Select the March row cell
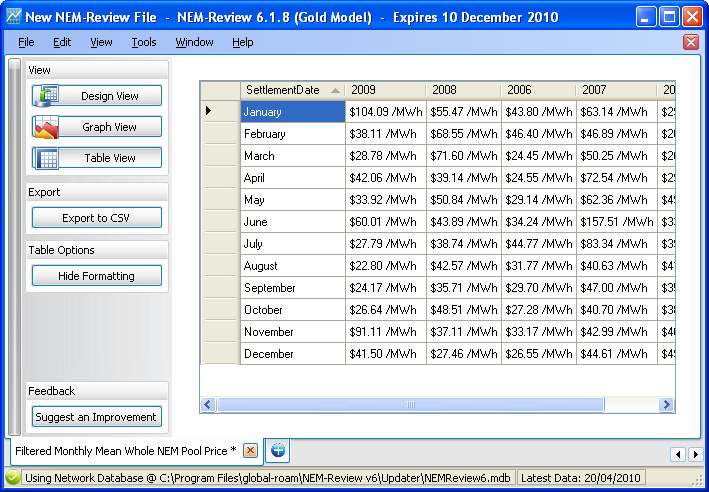Viewport: 709px width, 492px height. (x=293, y=156)
